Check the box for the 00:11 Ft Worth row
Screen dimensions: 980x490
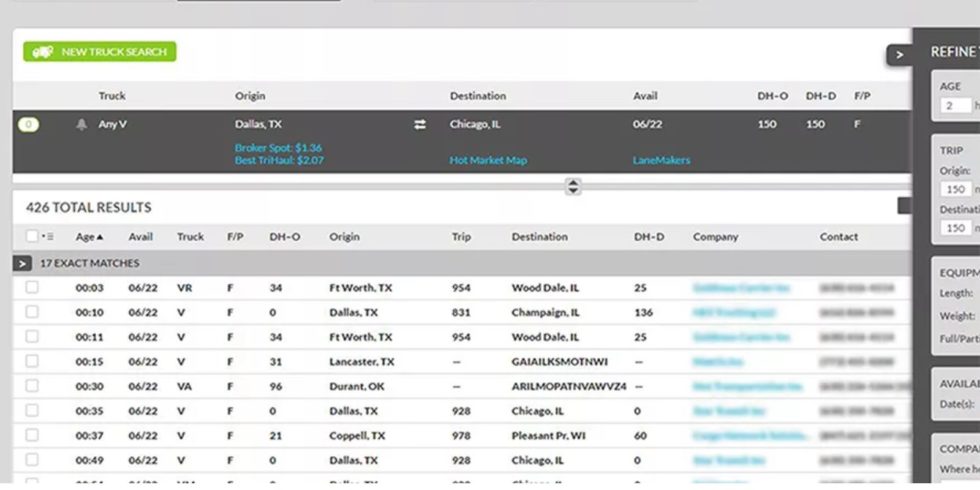[x=32, y=336]
